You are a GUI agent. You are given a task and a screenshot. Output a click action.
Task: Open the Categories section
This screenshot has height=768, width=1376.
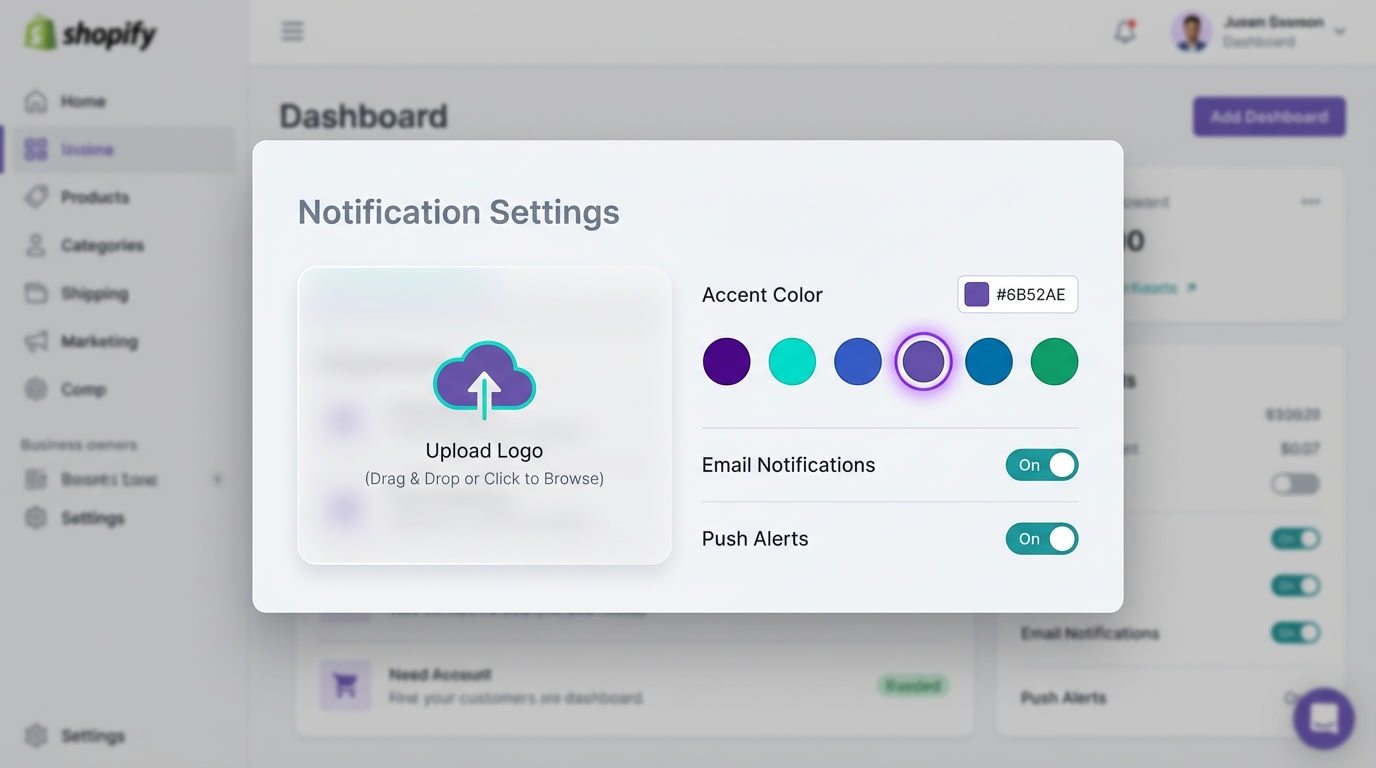point(102,245)
